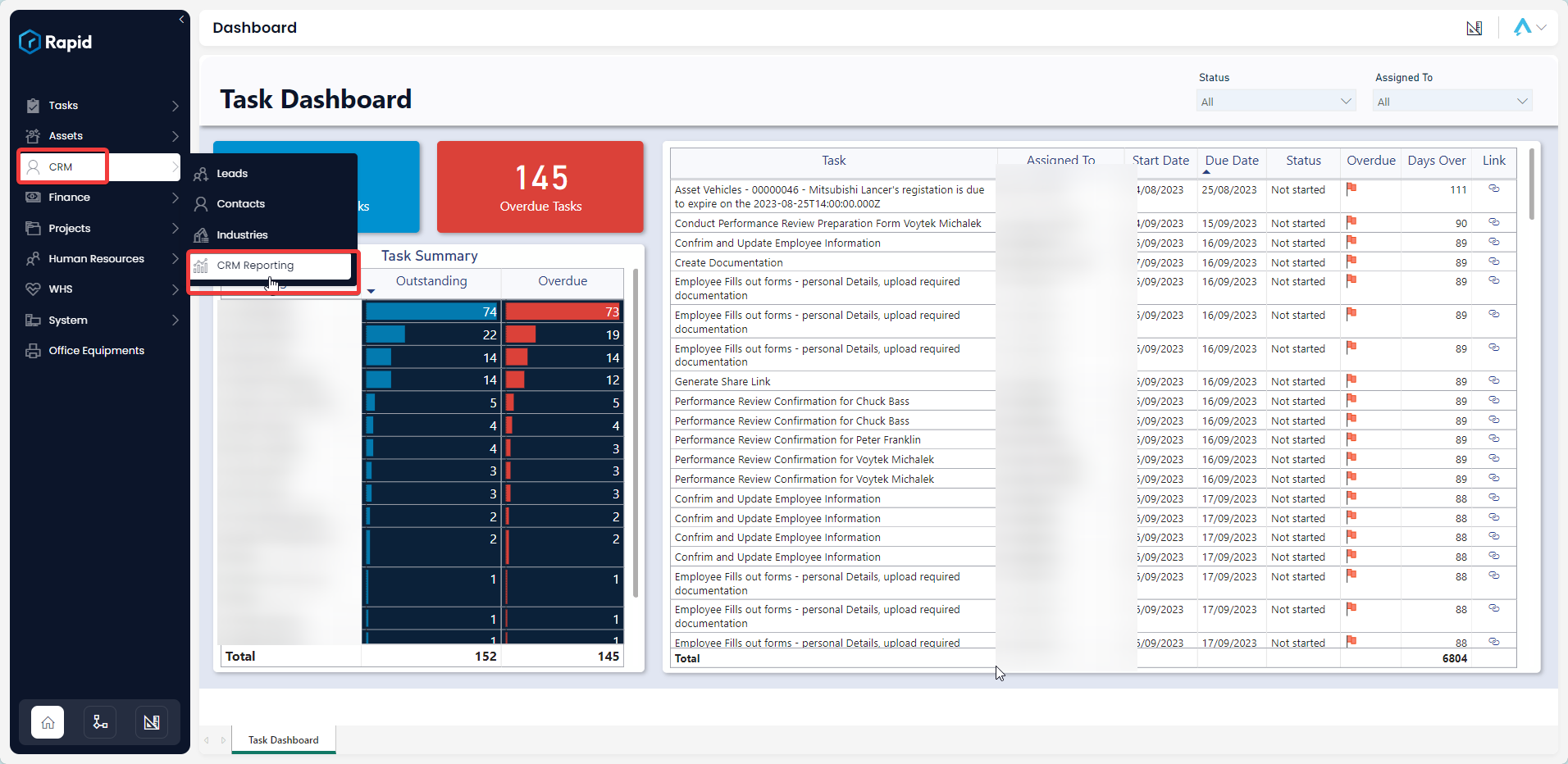The image size is (1568, 764).
Task: Open link for Asset Vehicles Mitsubishi Lancer task
Action: tap(1494, 189)
